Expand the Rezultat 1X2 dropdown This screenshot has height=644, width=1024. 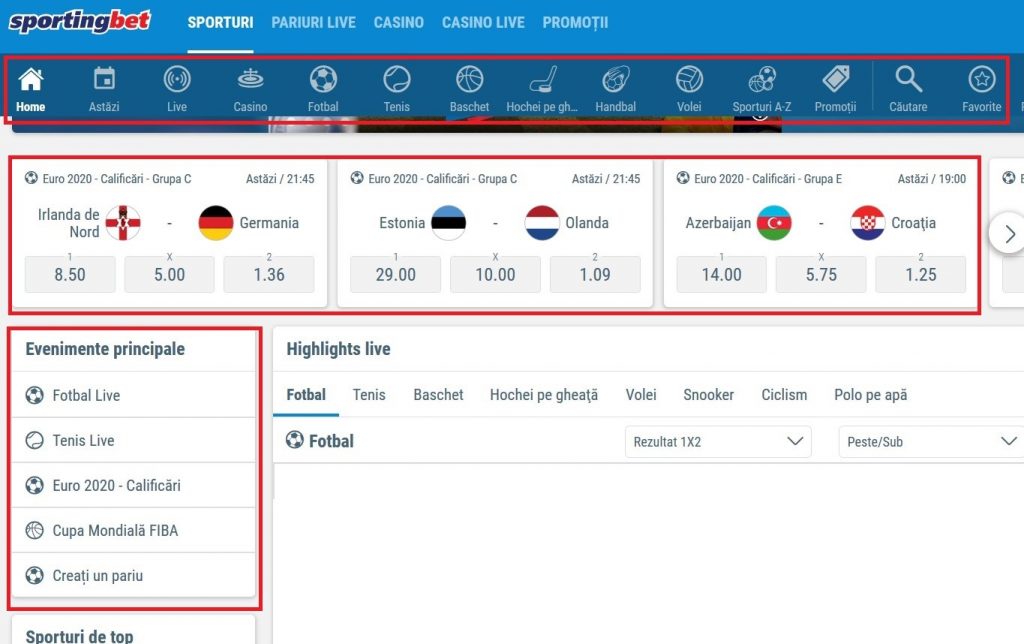click(717, 441)
